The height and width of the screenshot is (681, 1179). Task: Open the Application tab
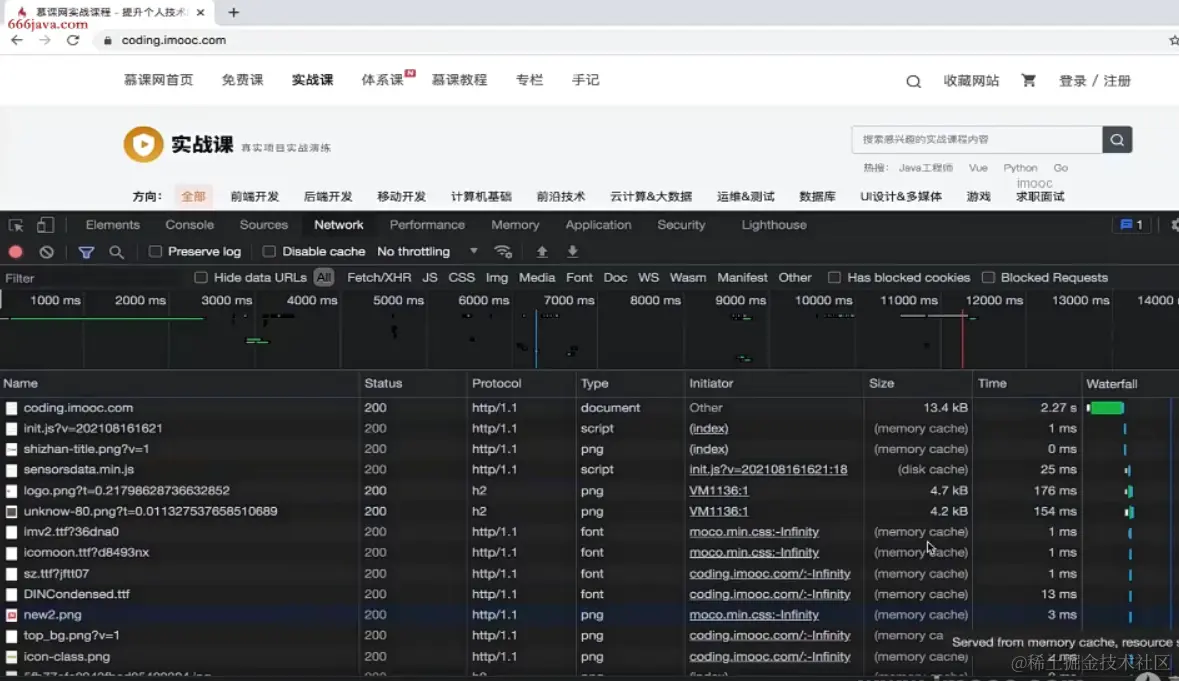pos(599,225)
